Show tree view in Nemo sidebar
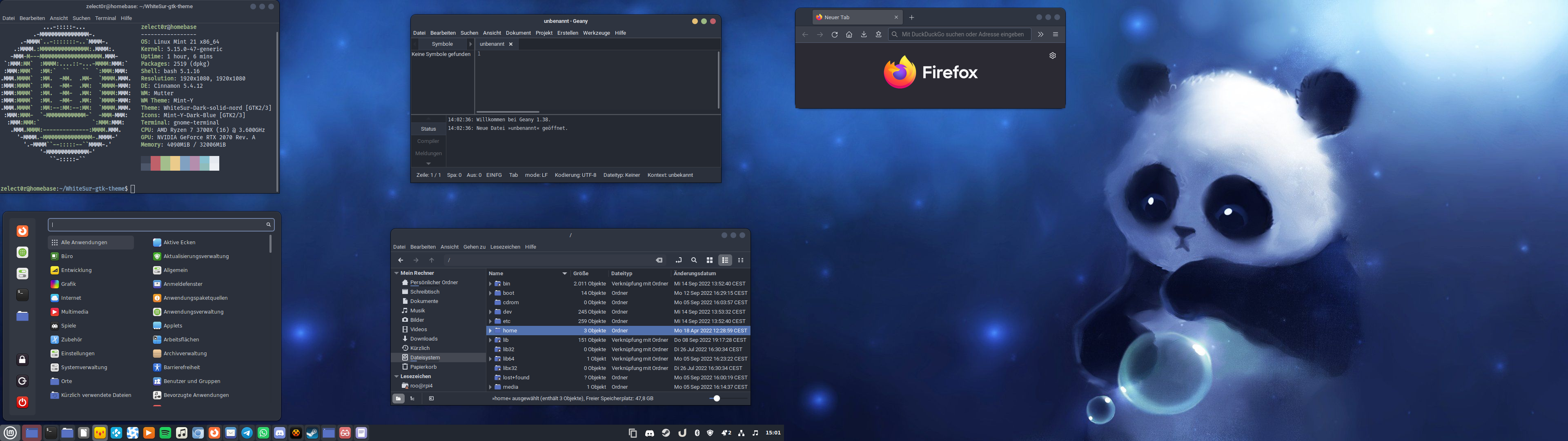1568x441 pixels. coord(413,399)
